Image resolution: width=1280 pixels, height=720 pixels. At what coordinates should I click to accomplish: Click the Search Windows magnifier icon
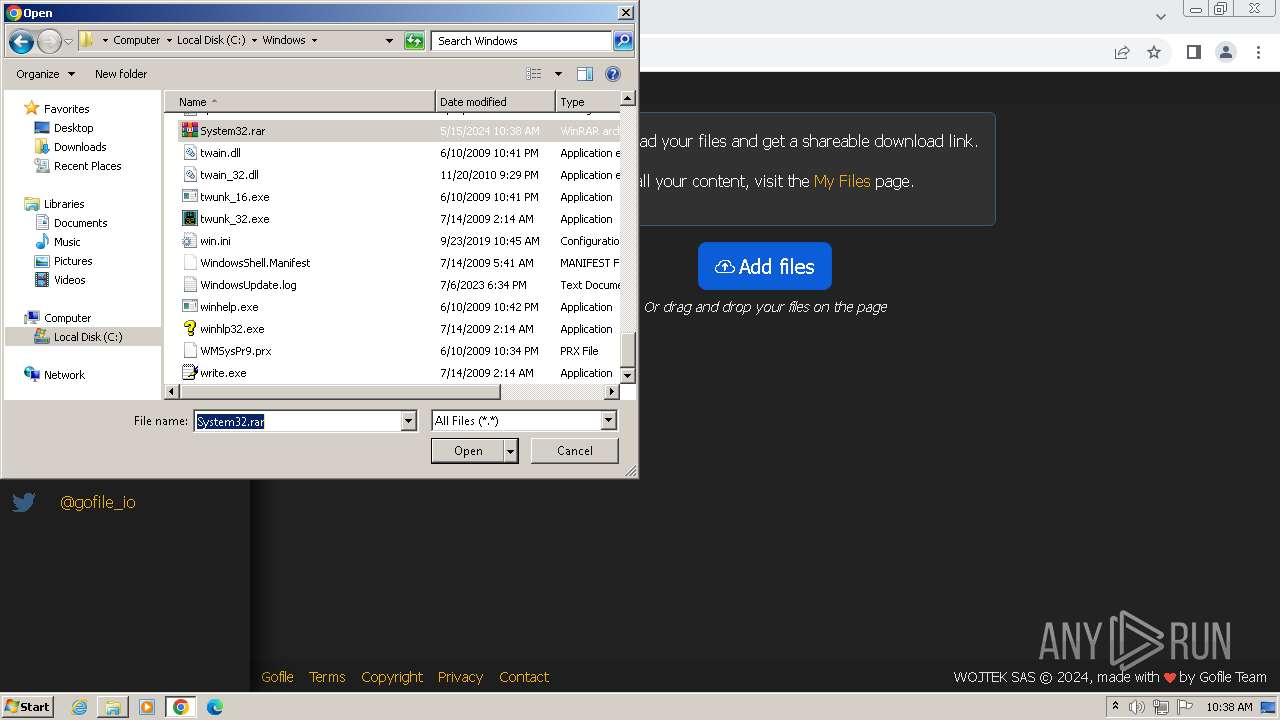623,41
